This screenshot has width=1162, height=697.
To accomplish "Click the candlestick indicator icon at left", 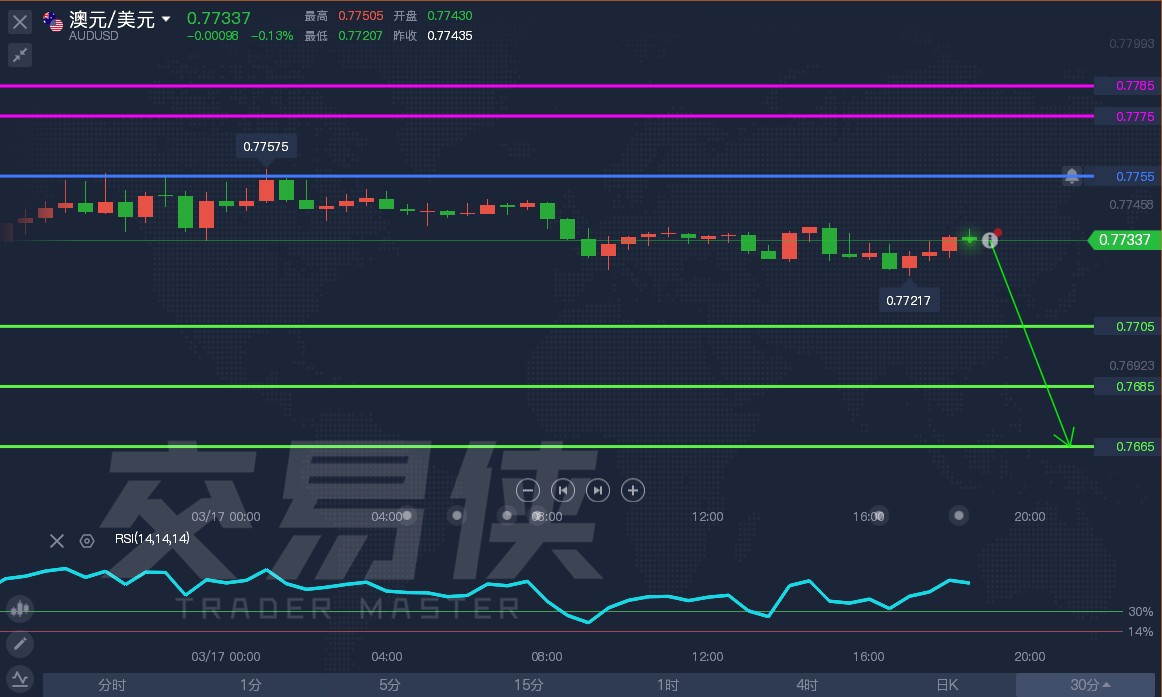I will pos(20,609).
